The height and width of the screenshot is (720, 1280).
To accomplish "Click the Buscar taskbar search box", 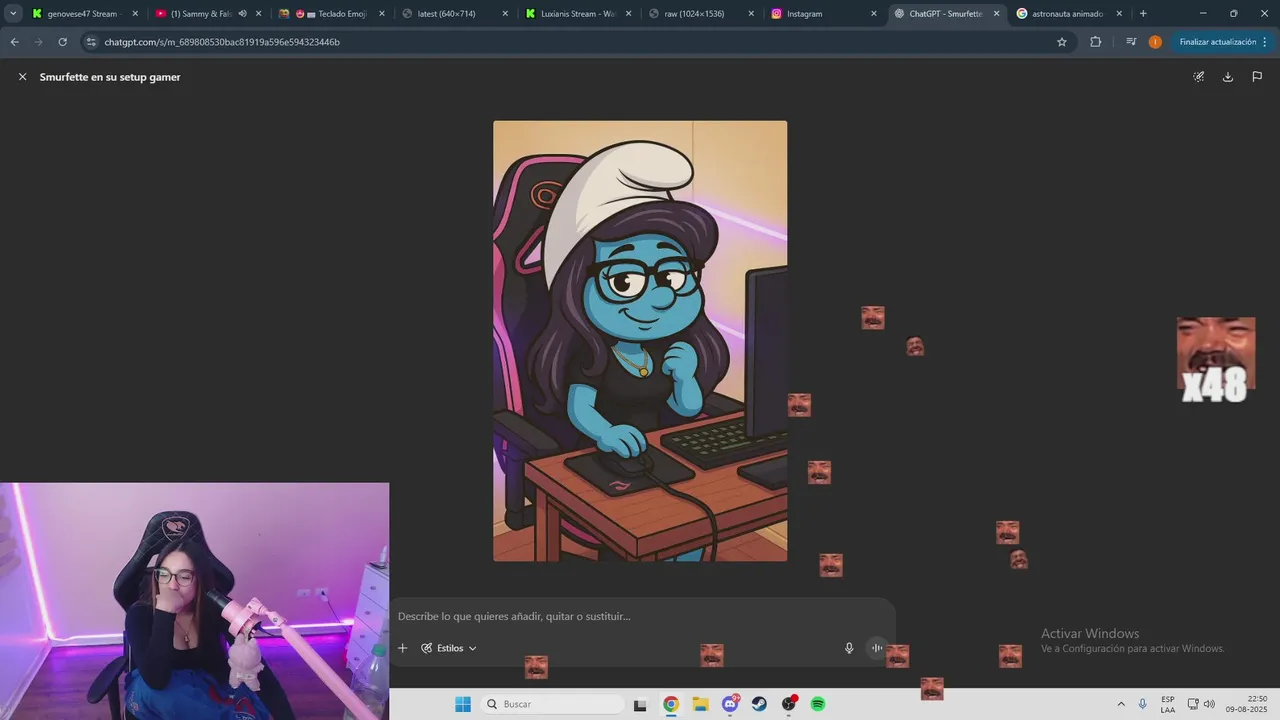I will 553,704.
